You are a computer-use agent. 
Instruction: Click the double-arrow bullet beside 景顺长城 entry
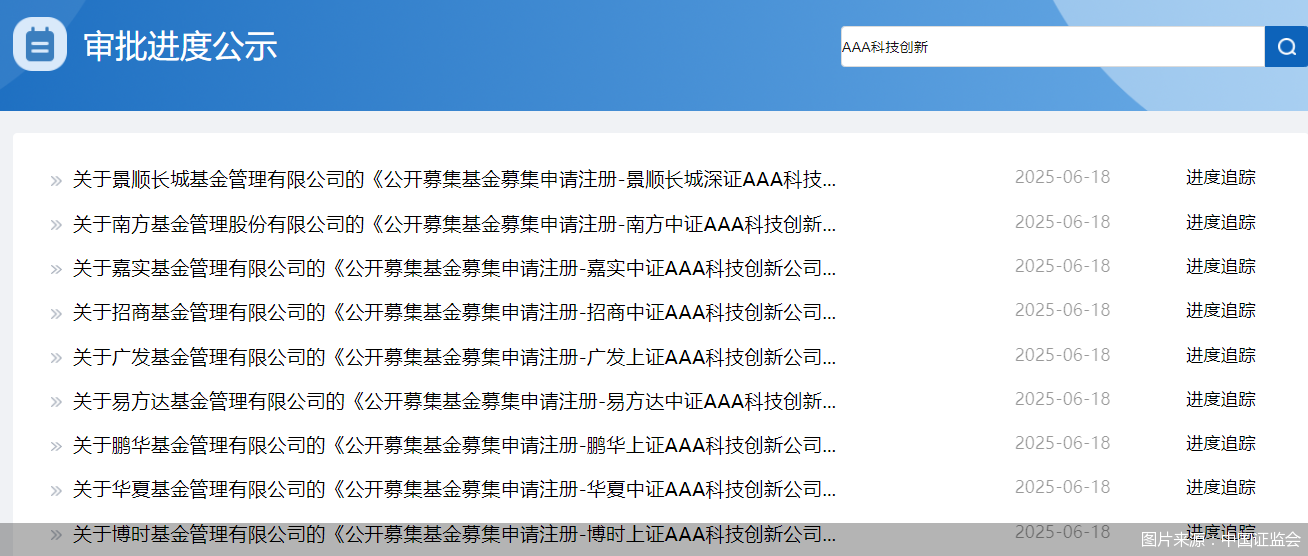[56, 181]
